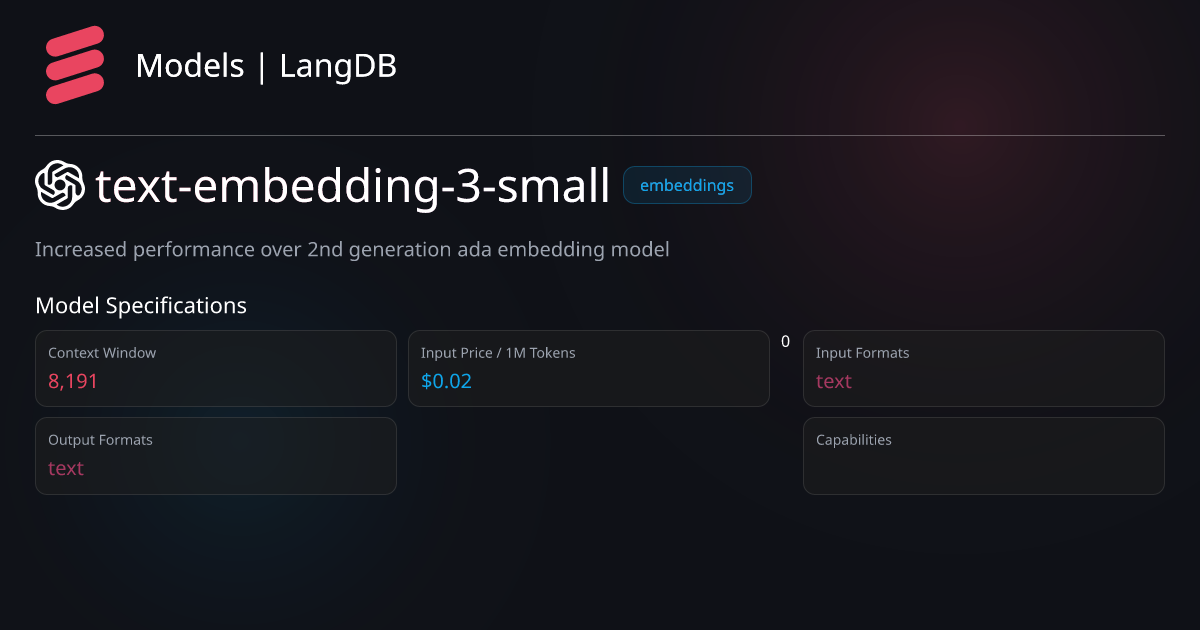This screenshot has width=1200, height=630.
Task: Click the Context Window label text
Action: (x=102, y=353)
